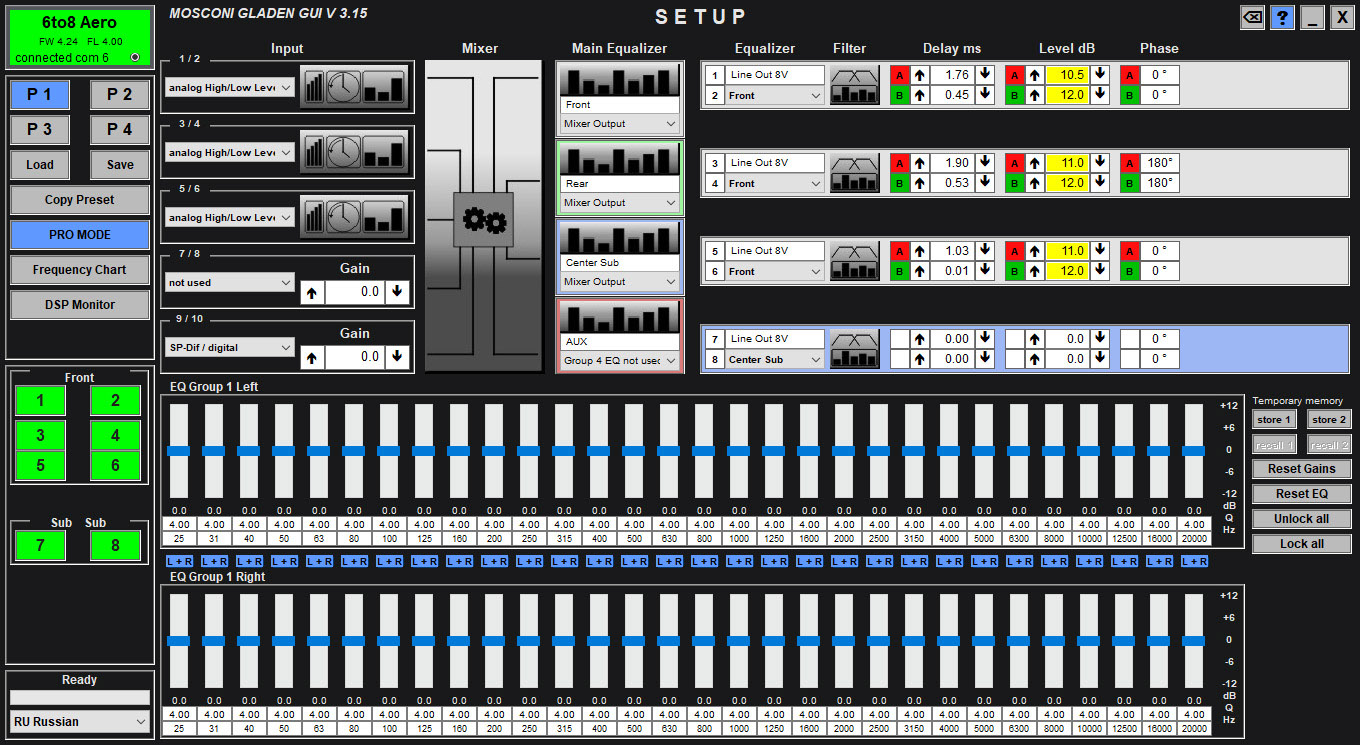Screen dimensions: 1360x745
Task: Select Front channel 1 green button
Action: point(40,401)
